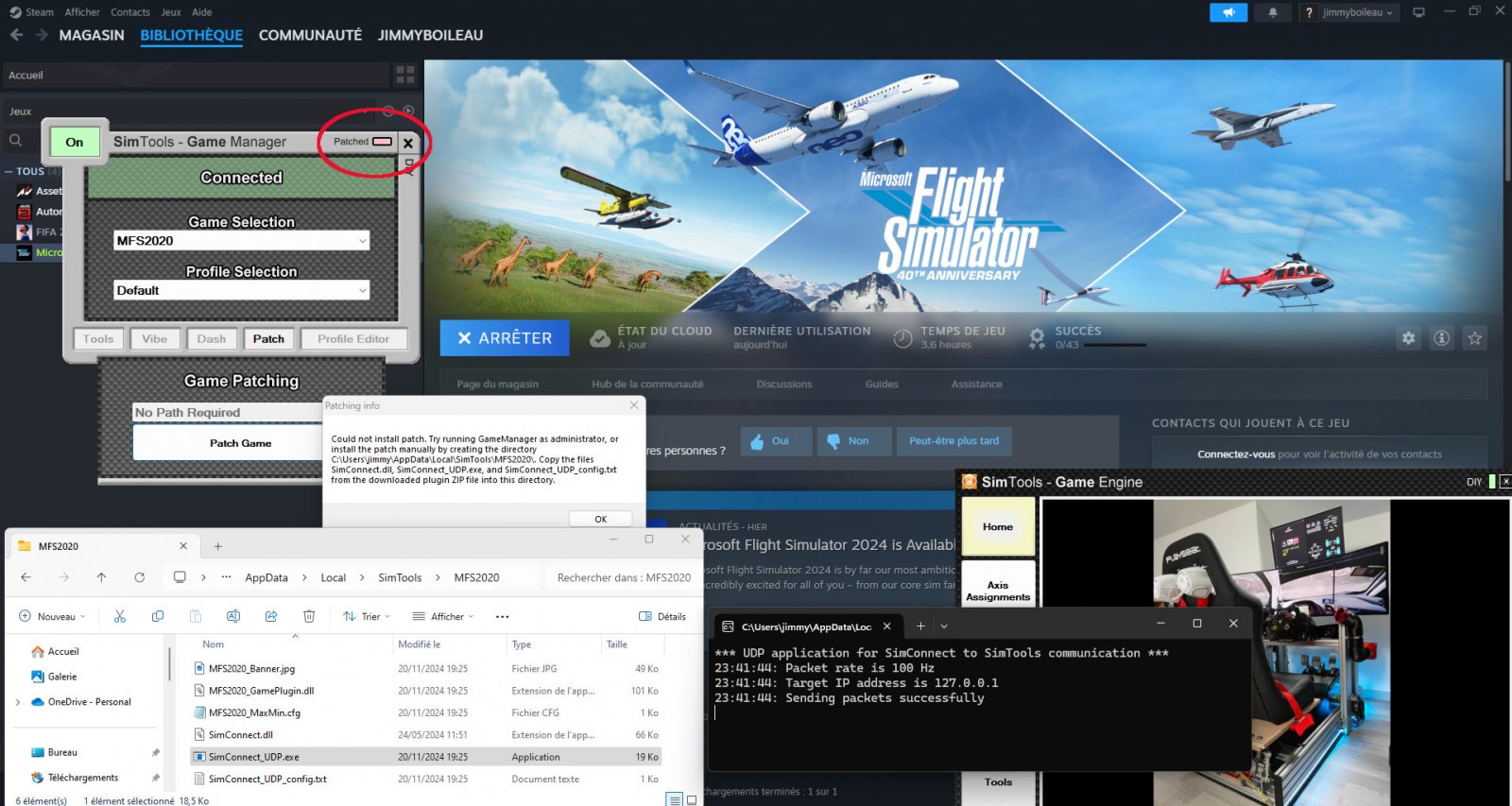This screenshot has width=1512, height=806.
Task: Click OK in Patching info dialog
Action: point(600,519)
